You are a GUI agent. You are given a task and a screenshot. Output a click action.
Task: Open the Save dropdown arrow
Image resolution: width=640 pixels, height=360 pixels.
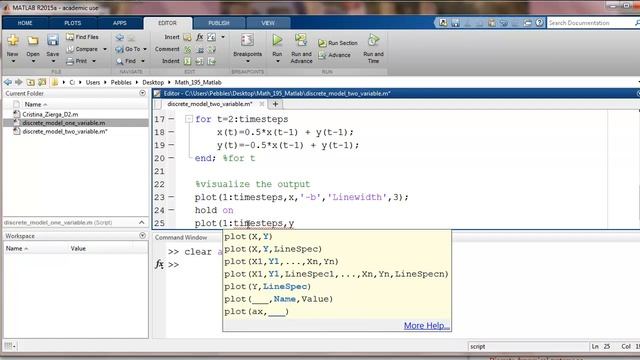coord(53,61)
